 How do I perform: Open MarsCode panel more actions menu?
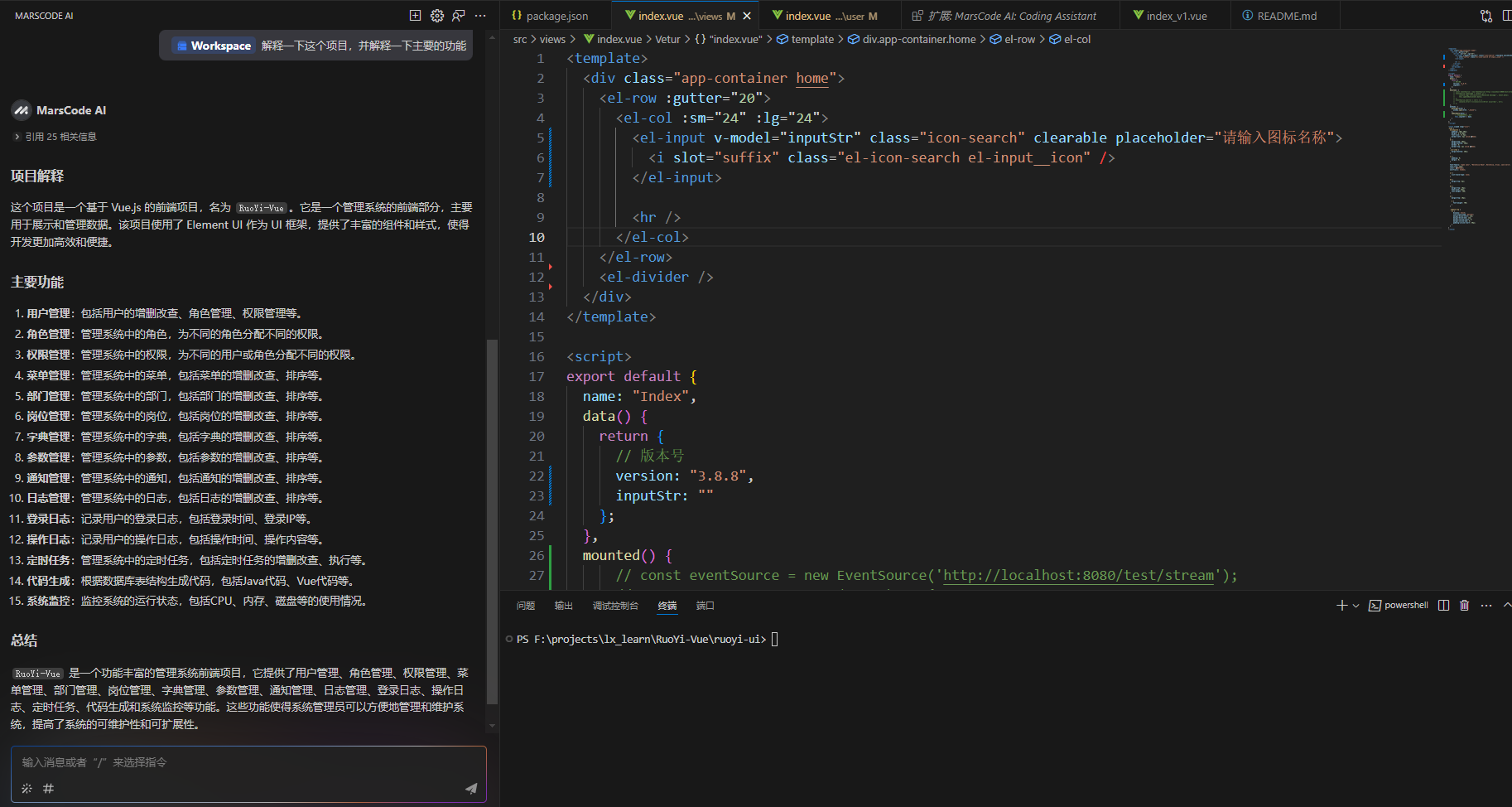pos(480,16)
